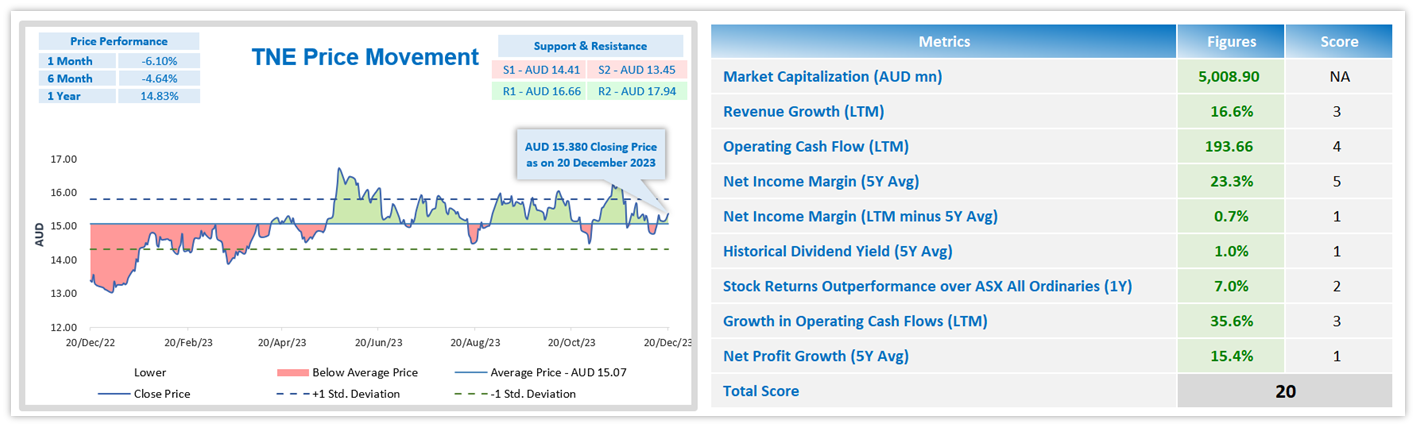Click the NA score cell
1416x427 pixels.
click(x=1339, y=77)
